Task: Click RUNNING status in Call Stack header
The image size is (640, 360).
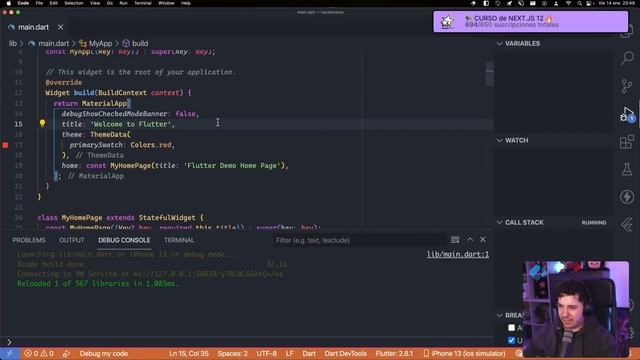Action: pyautogui.click(x=594, y=222)
